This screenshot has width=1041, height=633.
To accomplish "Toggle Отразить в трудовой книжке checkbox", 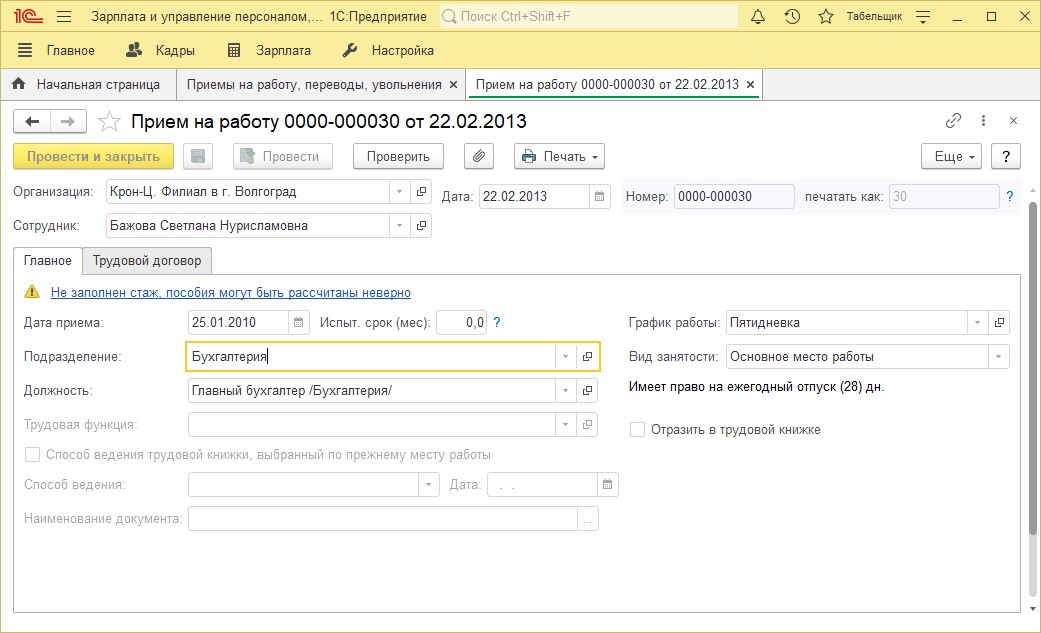I will coord(637,430).
